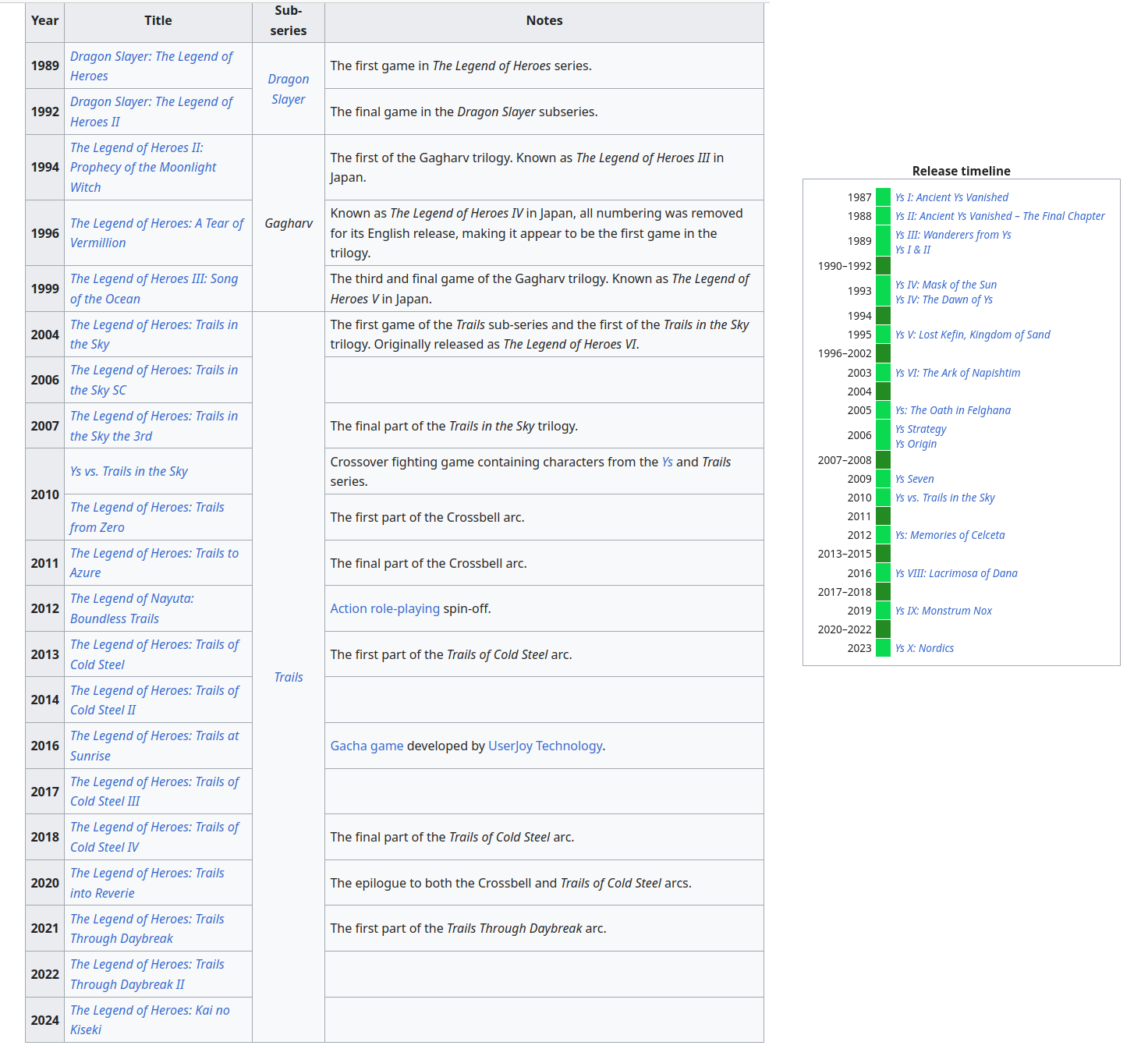Click the 2020–2022 timeline year label
The image size is (1148, 1049).
coord(845,629)
